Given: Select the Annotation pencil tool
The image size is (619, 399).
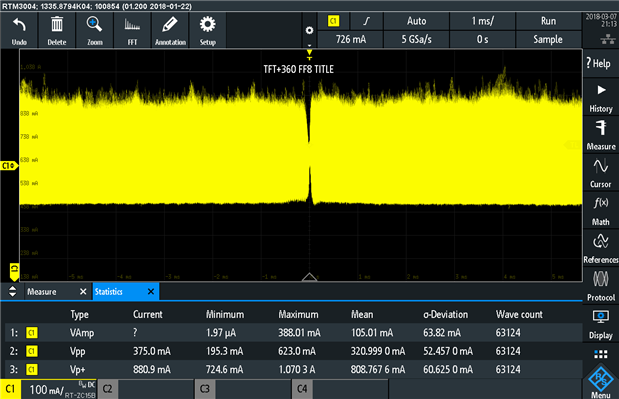Looking at the screenshot, I should tap(170, 30).
